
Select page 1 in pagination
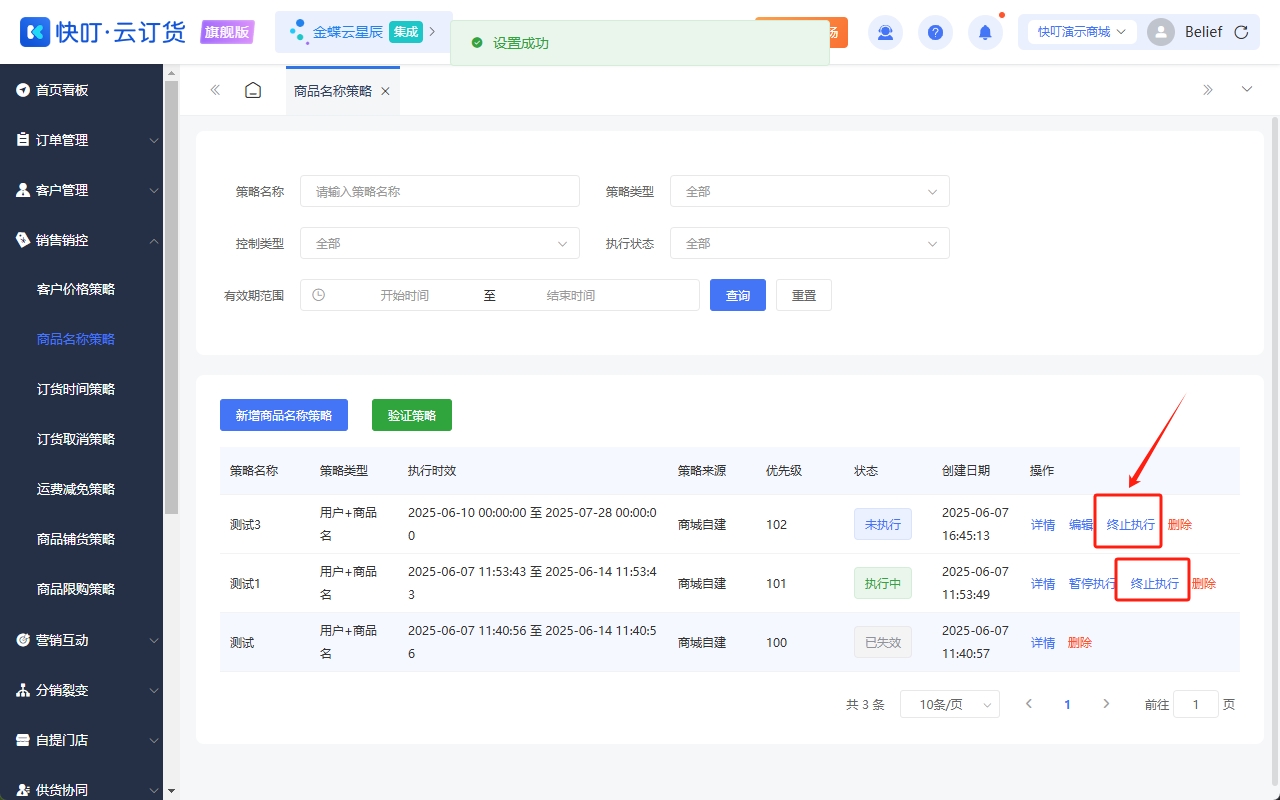pos(1067,704)
